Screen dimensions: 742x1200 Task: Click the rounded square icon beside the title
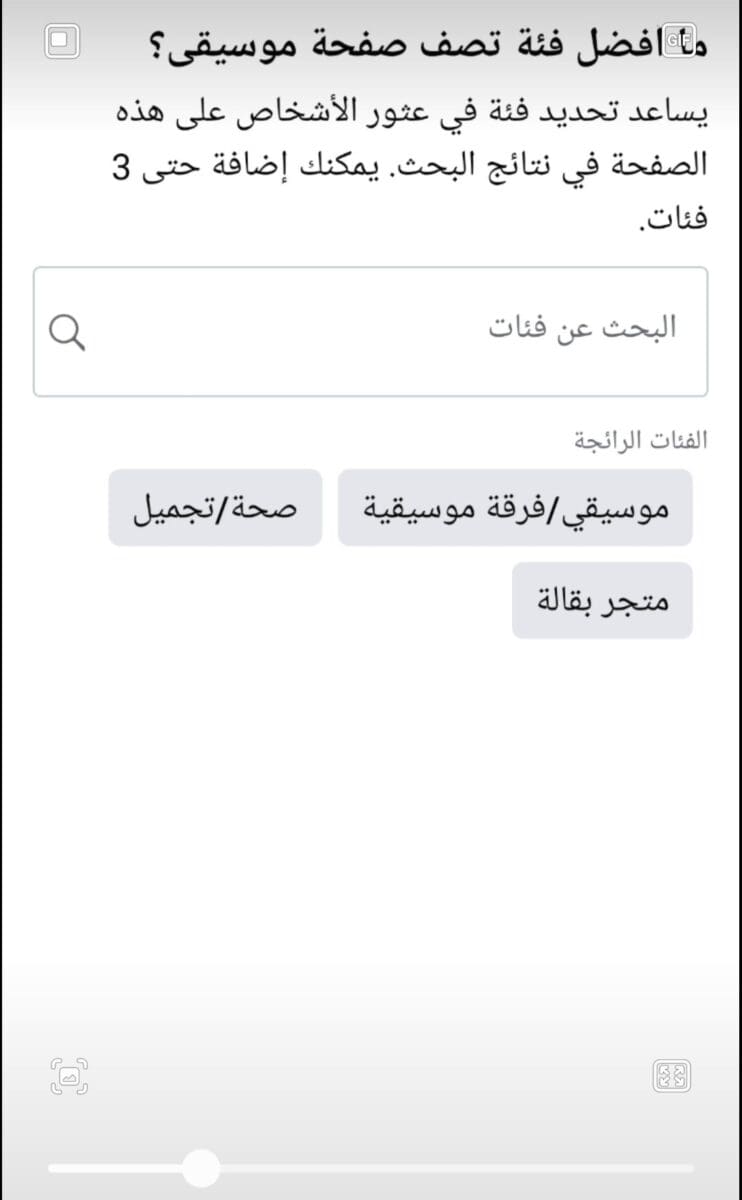[62, 41]
